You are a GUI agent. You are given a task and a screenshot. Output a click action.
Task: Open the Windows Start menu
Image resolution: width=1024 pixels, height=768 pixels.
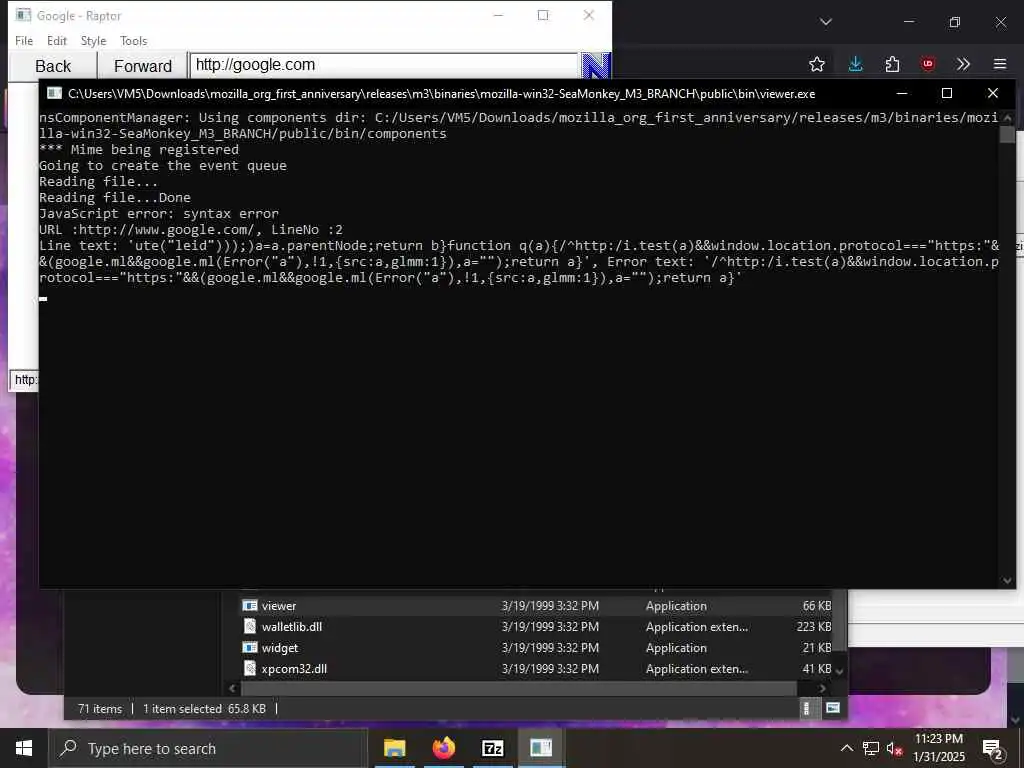pos(24,748)
